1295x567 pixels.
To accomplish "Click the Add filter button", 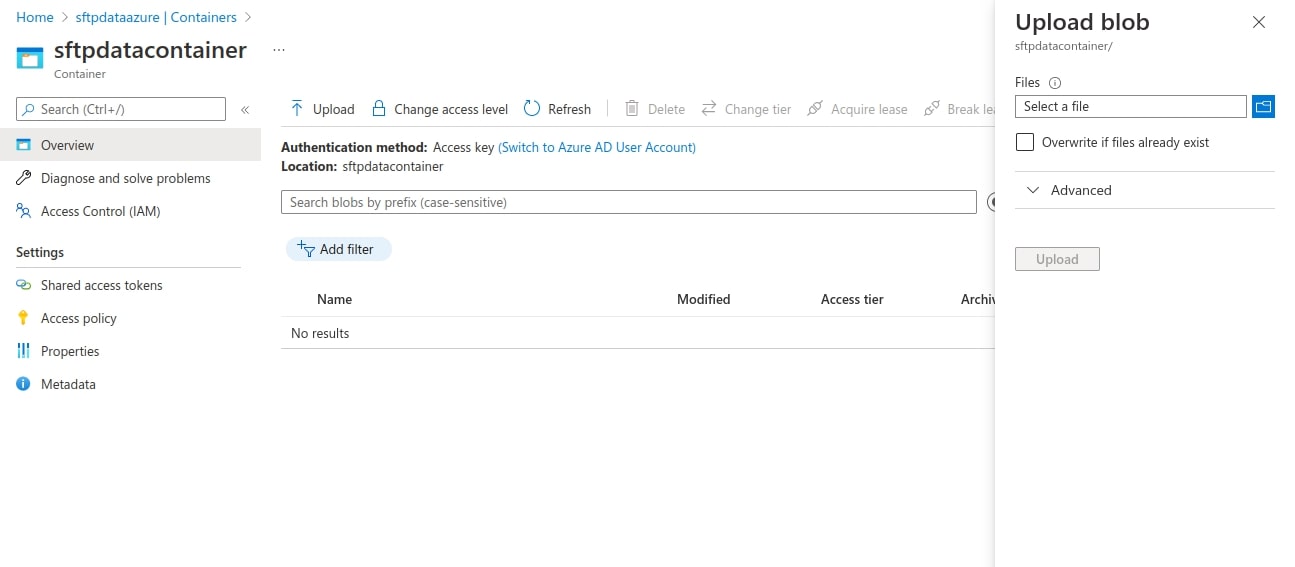I will 338,249.
